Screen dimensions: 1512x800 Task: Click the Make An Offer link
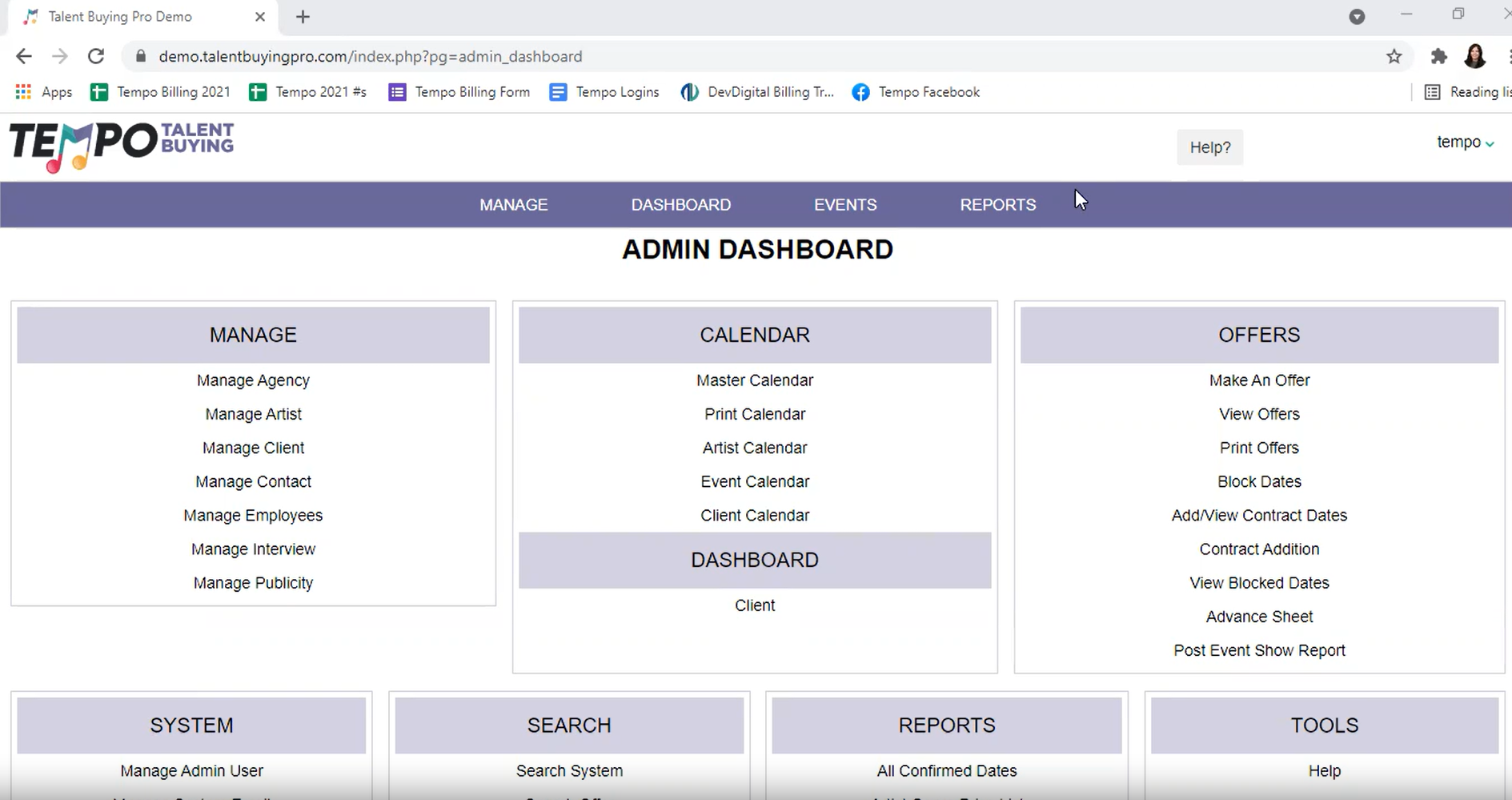coord(1259,380)
